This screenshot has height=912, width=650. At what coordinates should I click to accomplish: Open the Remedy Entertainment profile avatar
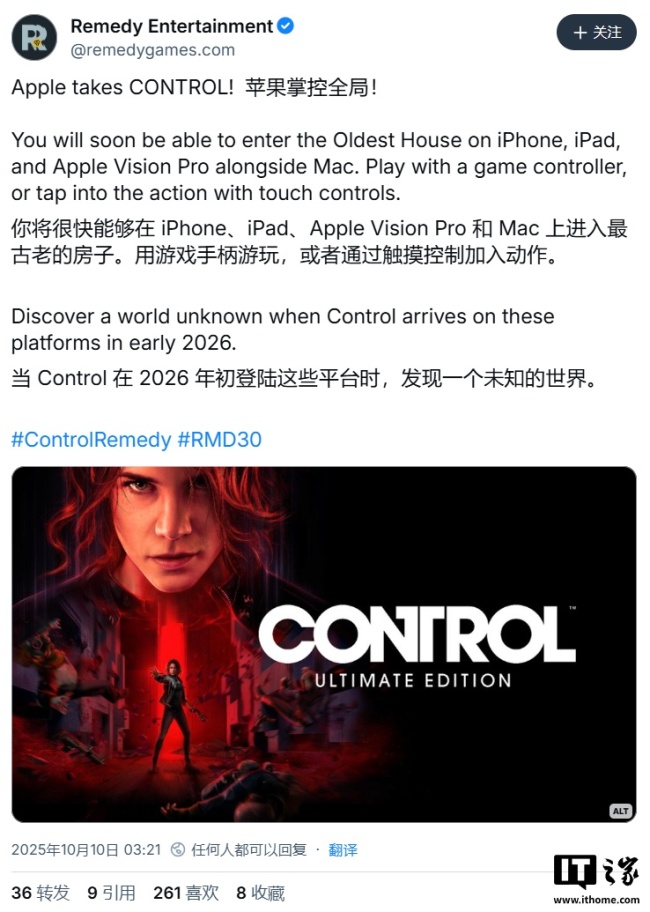[x=34, y=38]
